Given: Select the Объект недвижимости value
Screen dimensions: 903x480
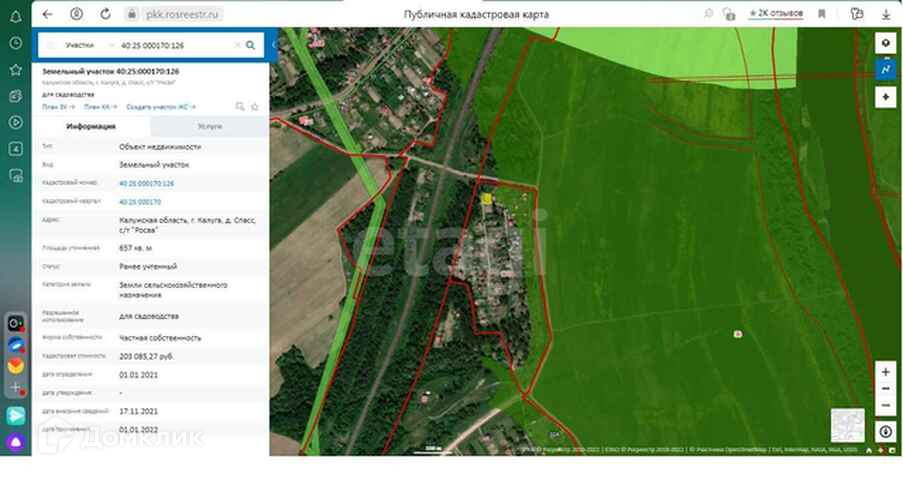Looking at the screenshot, I should [160, 147].
